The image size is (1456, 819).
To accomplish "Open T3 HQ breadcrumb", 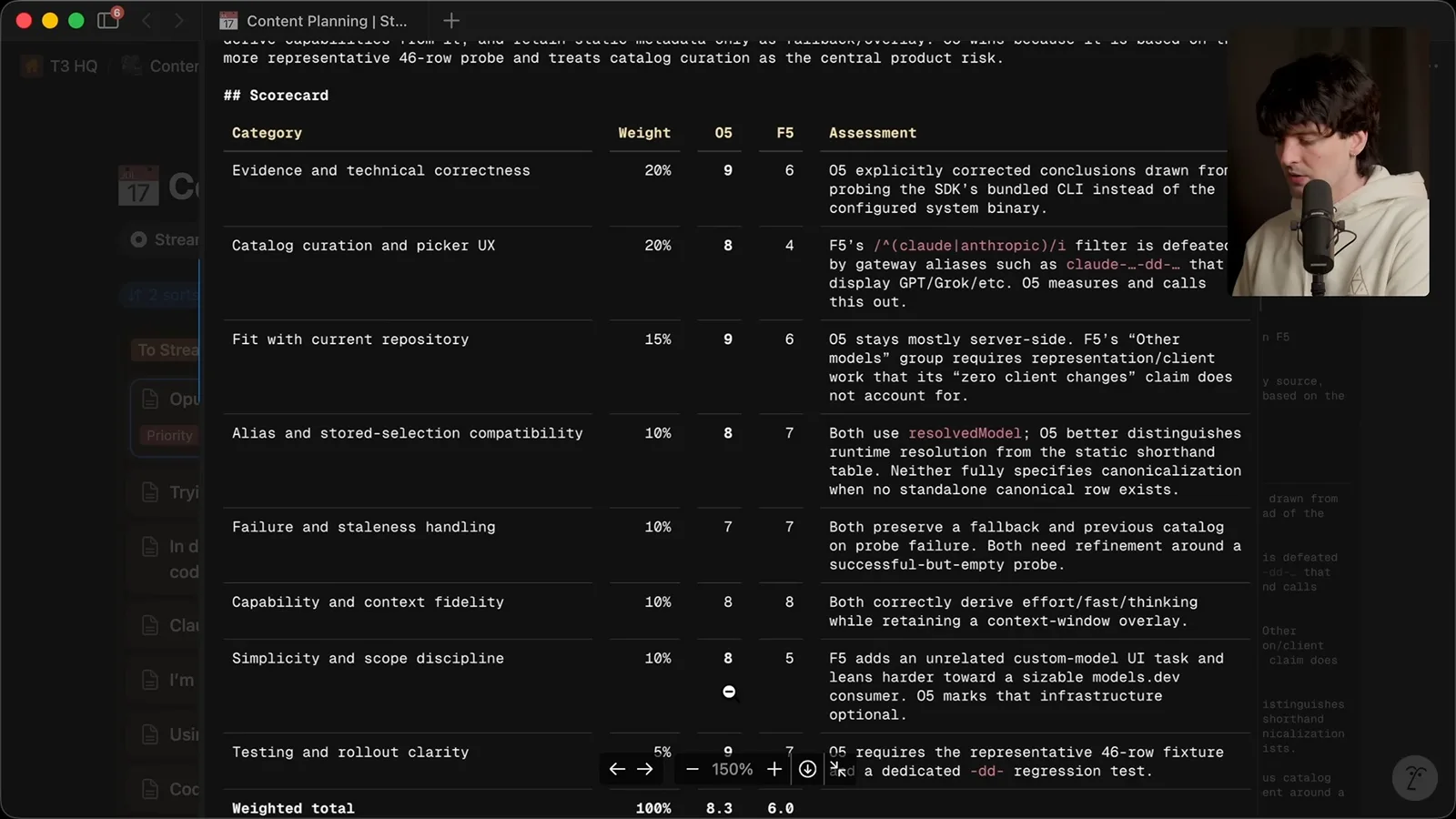I will 74,66.
